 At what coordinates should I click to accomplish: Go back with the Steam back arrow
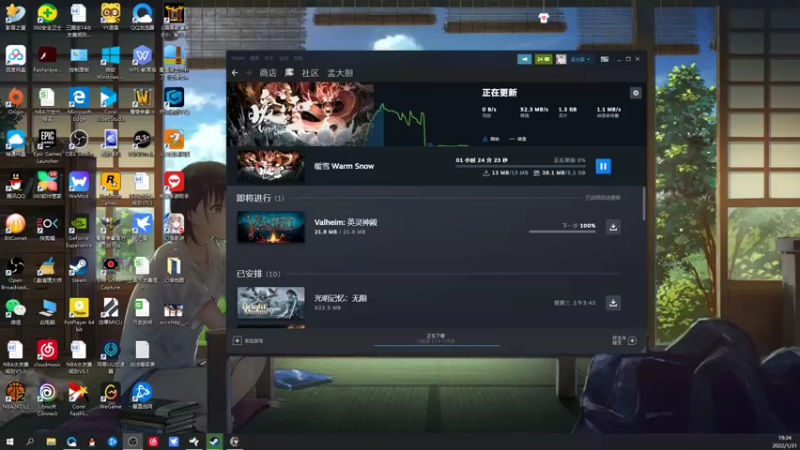point(235,73)
